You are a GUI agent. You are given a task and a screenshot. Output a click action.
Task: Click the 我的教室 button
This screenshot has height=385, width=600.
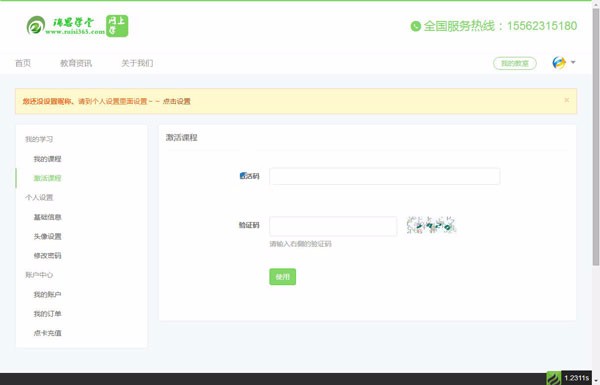click(x=515, y=63)
